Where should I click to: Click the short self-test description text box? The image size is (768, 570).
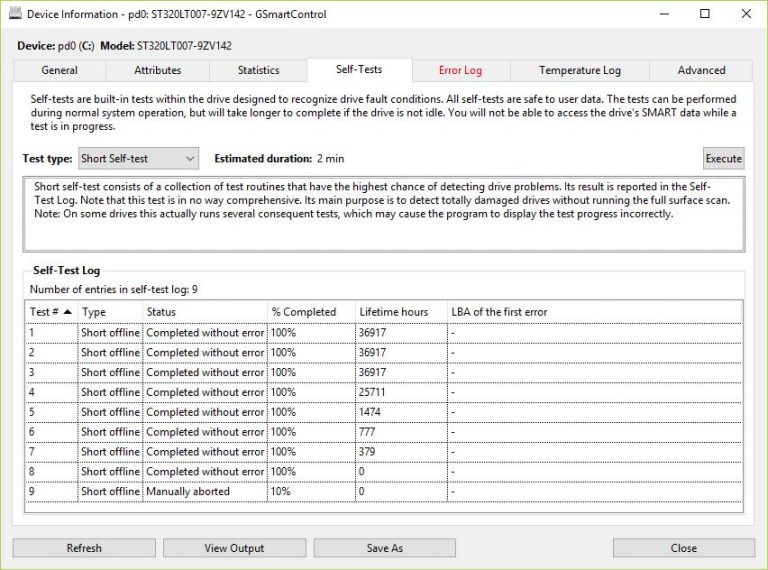point(384,214)
